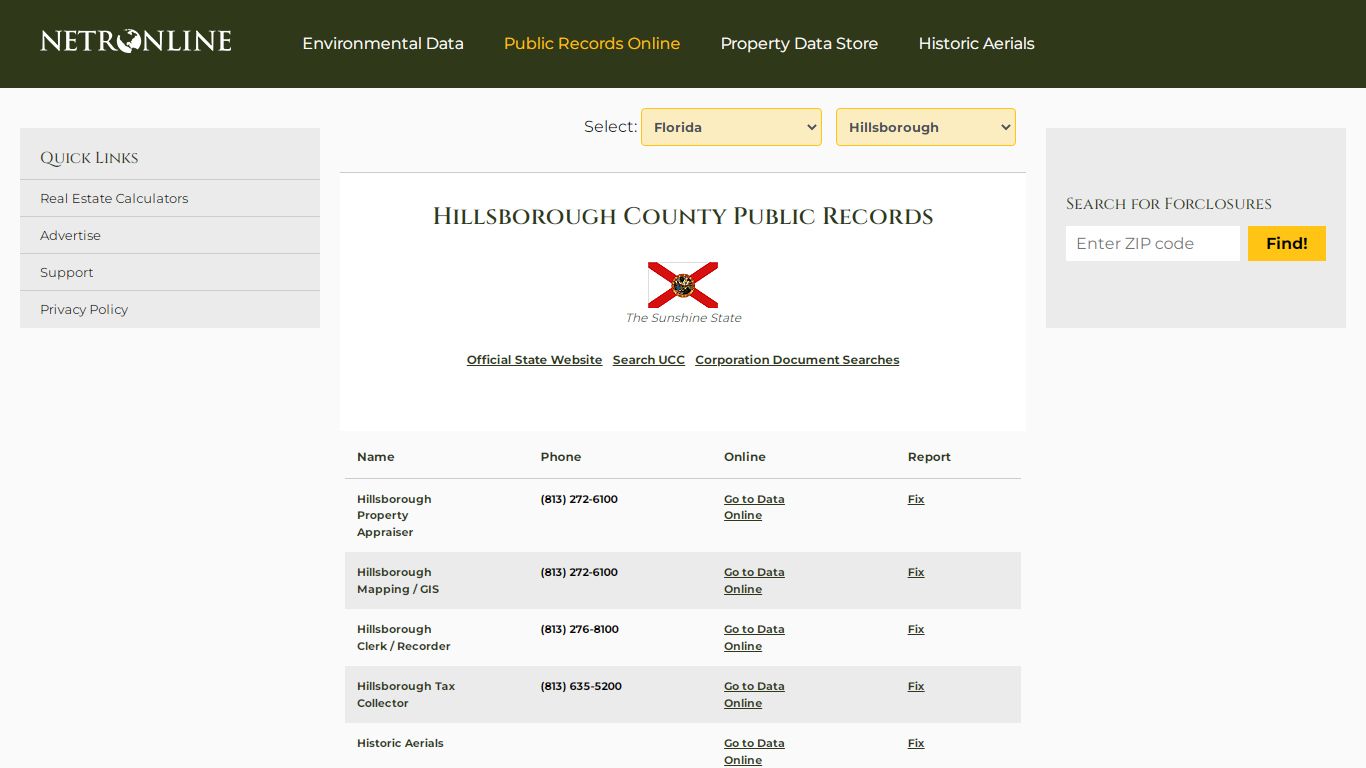1366x768 pixels.
Task: Click Search for Forclosures heading
Action: (x=1169, y=204)
